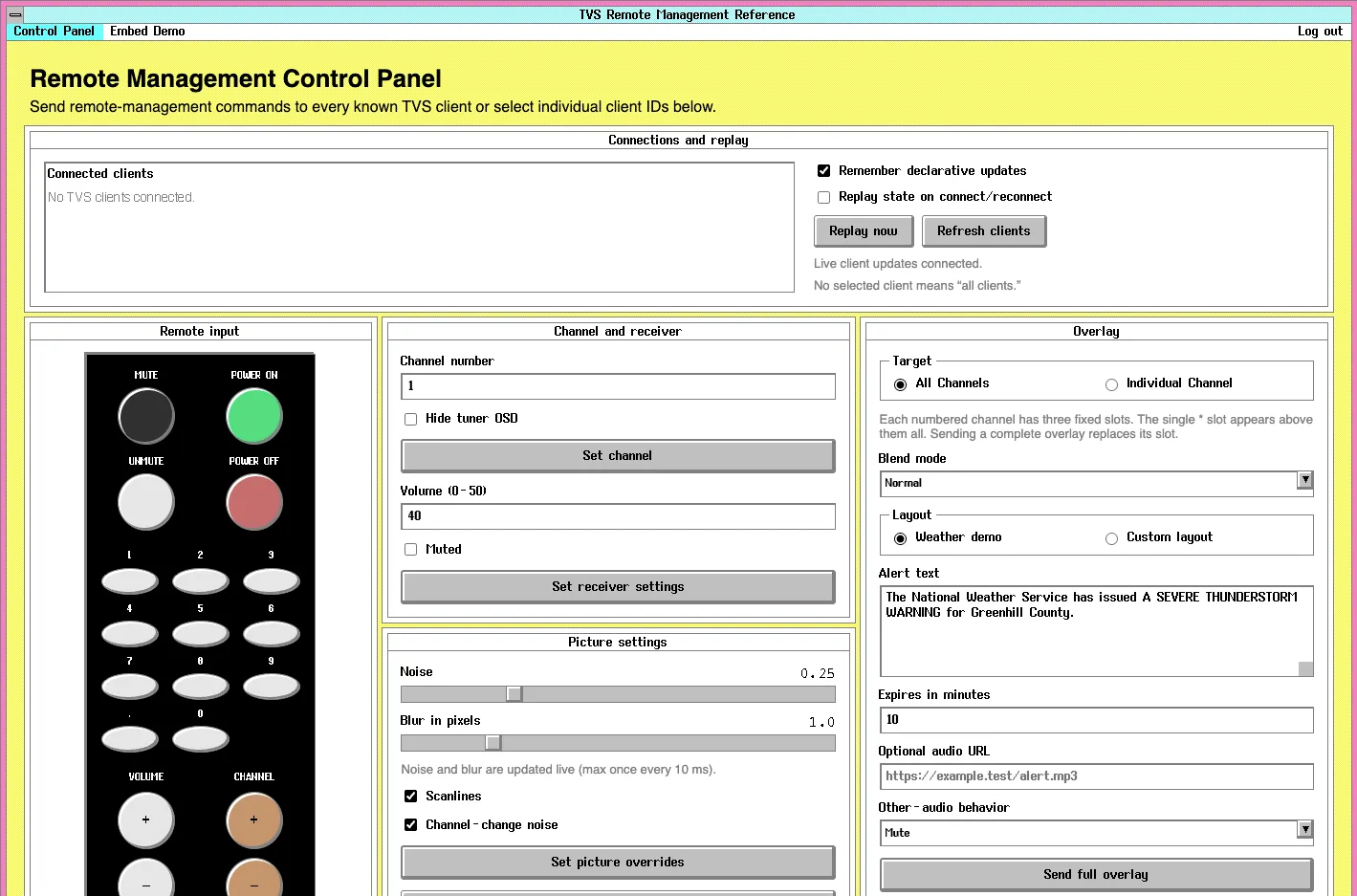This screenshot has height=896, width=1357.
Task: Click the Optional audio URL field
Action: [x=1096, y=776]
